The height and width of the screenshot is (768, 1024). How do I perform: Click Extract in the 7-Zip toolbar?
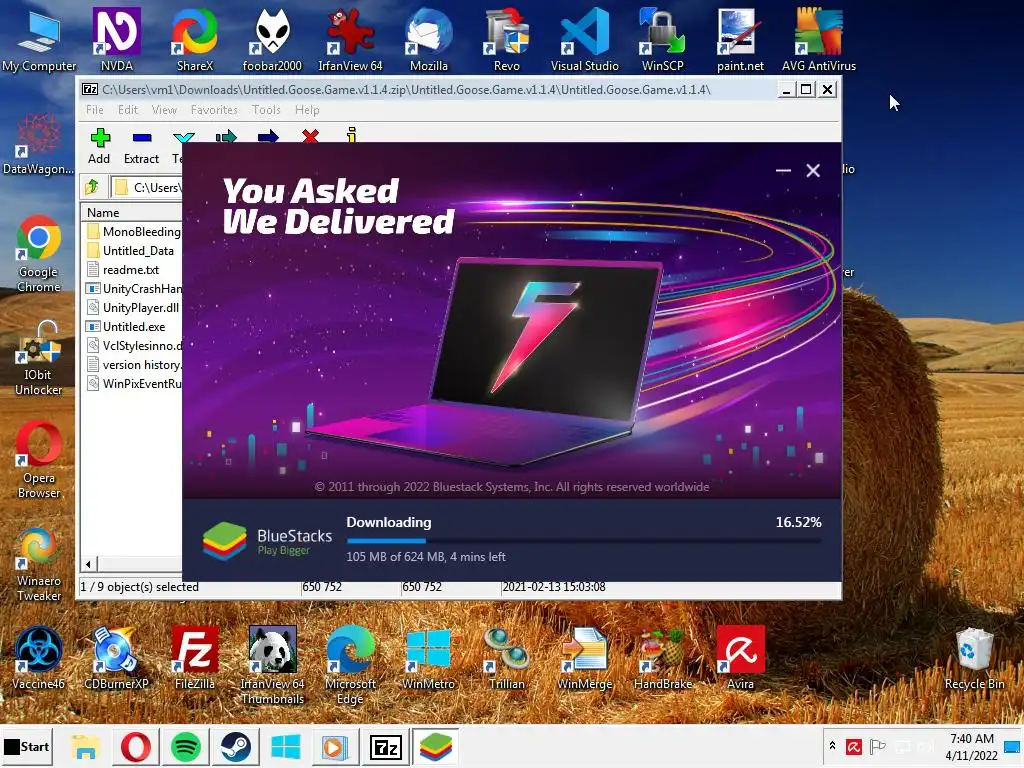pos(141,146)
